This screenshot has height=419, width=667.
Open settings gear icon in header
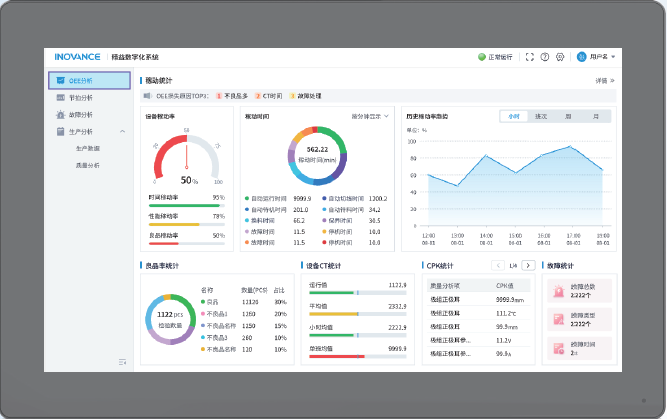(560, 57)
